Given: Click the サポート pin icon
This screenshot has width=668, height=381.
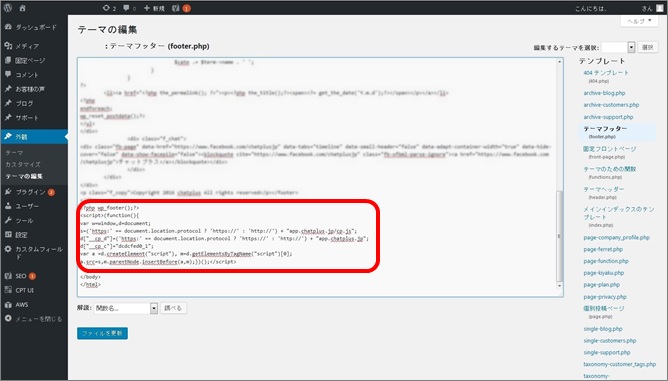Looking at the screenshot, I should [x=8, y=117].
